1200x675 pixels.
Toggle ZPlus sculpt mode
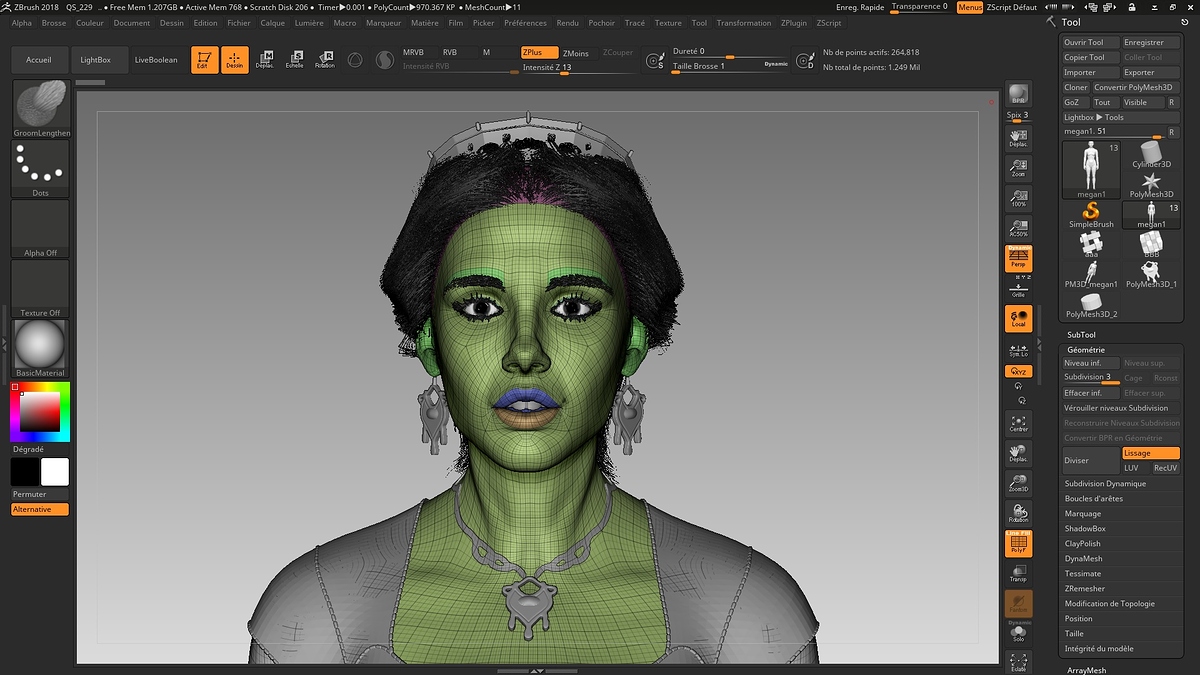tap(538, 53)
